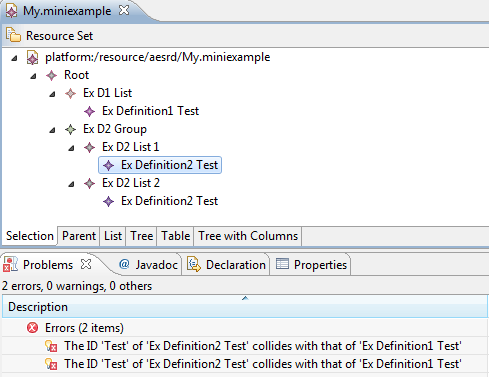Sort by the Description column header
489x377 pixels.
pyautogui.click(x=245, y=307)
